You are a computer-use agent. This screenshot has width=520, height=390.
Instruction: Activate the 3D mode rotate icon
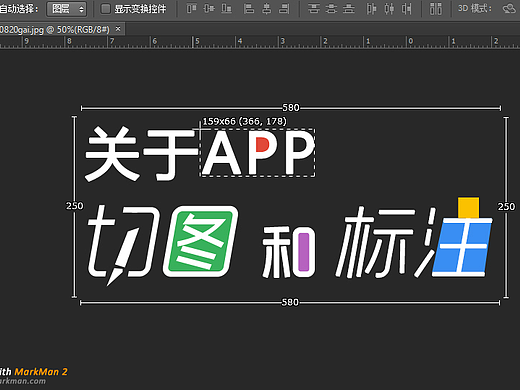(509, 9)
